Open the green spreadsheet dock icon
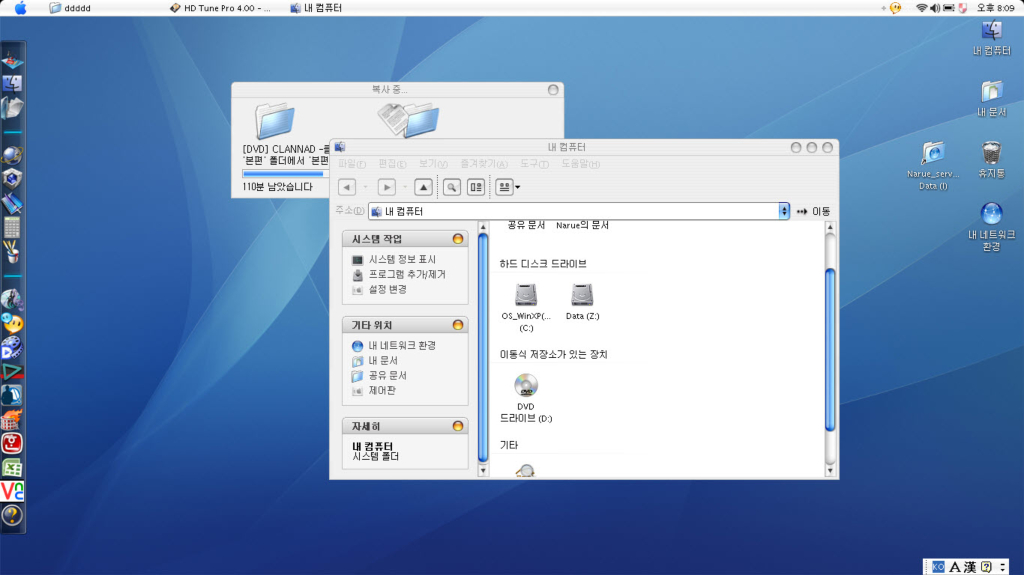 click(12, 468)
